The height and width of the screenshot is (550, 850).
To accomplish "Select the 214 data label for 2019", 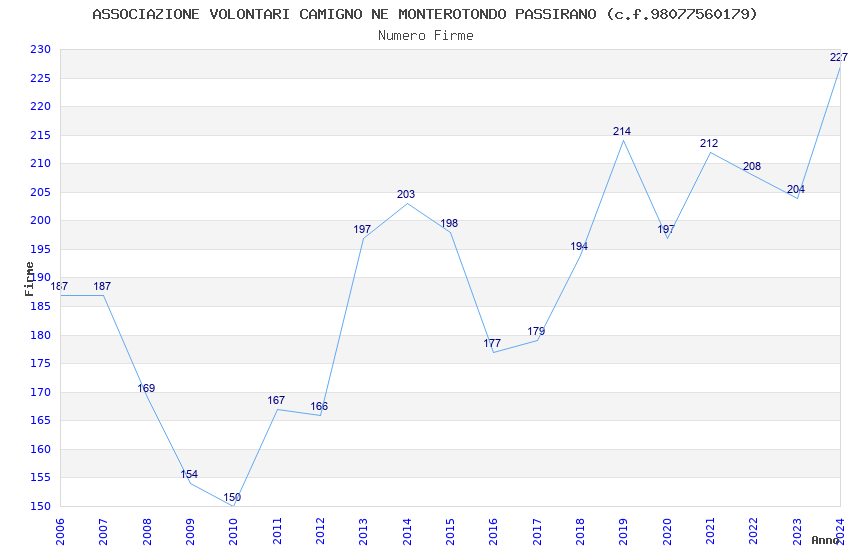I will click(622, 131).
